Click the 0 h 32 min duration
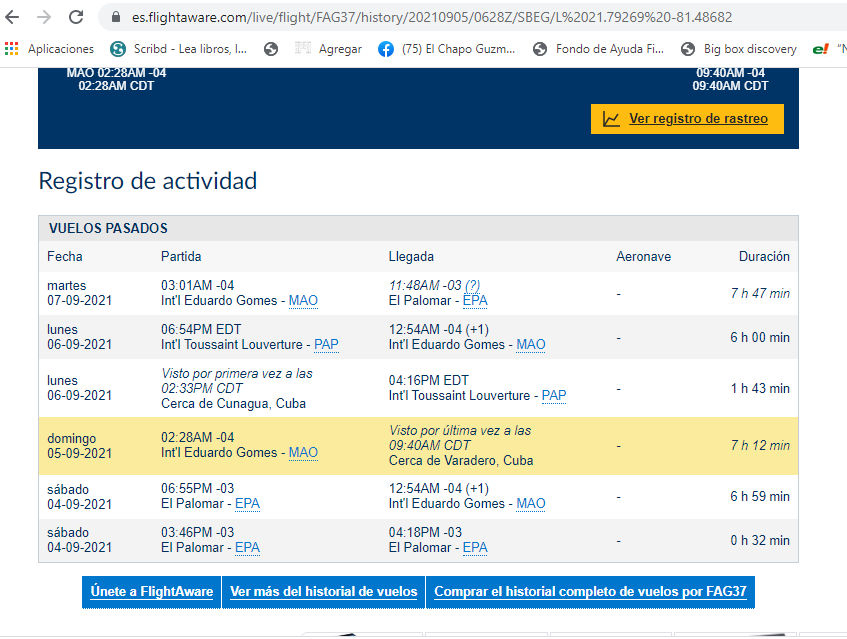Image resolution: width=847 pixels, height=639 pixels. pyautogui.click(x=760, y=541)
